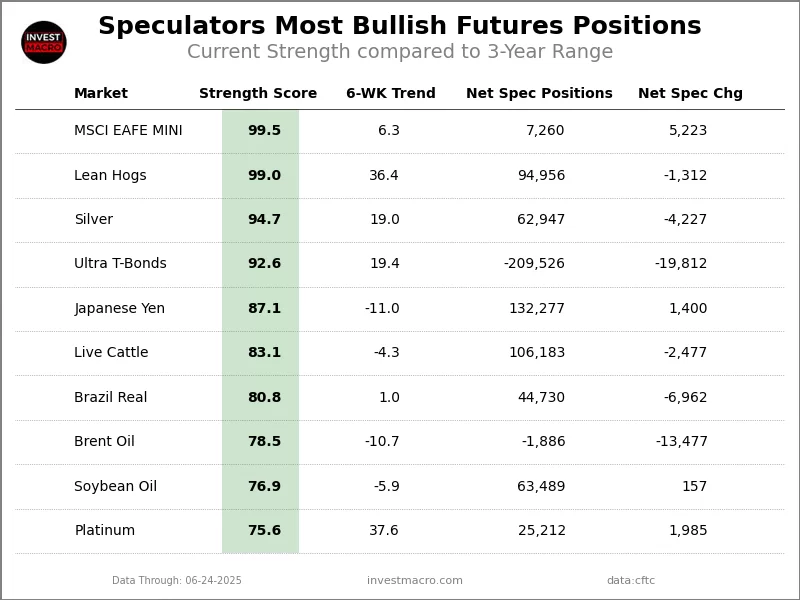Open the investmacro.com link
800x600 pixels.
click(x=415, y=581)
